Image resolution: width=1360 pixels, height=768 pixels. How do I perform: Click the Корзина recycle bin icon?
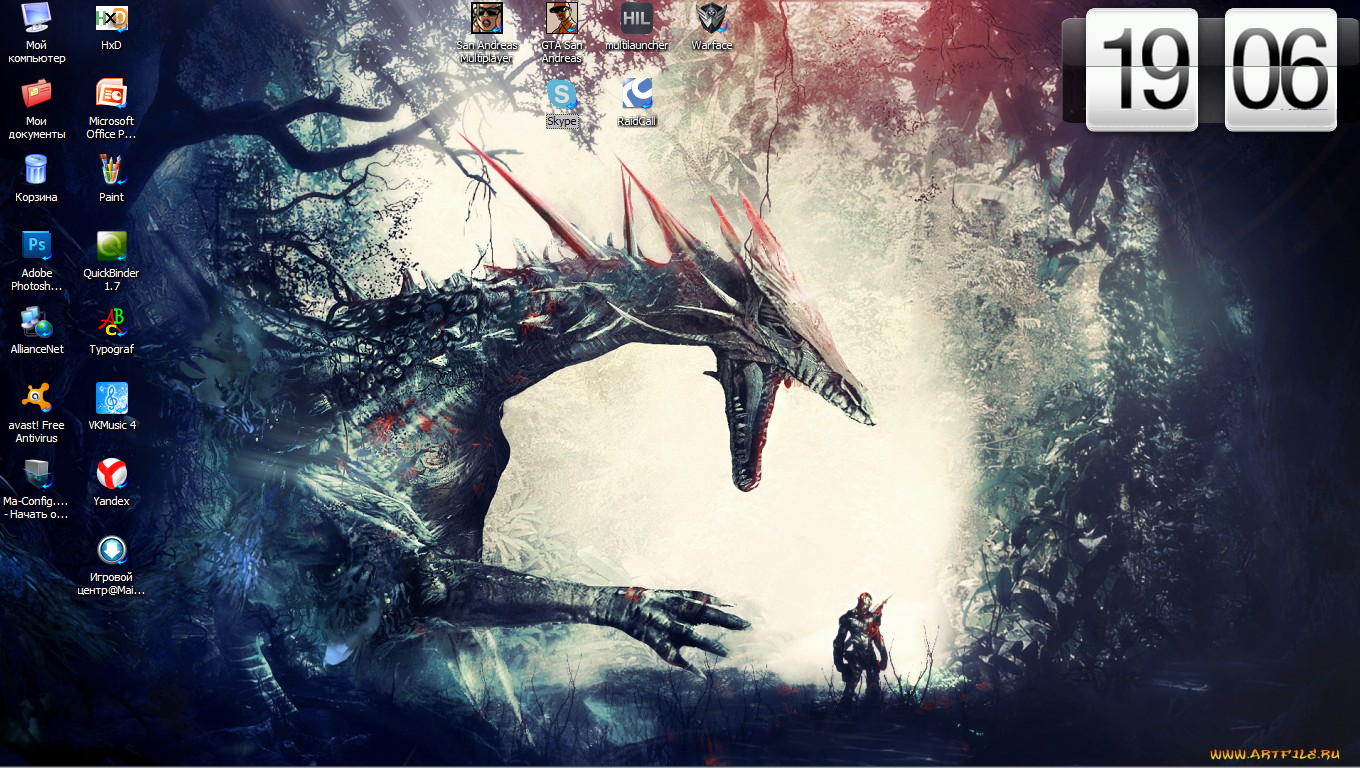36,170
